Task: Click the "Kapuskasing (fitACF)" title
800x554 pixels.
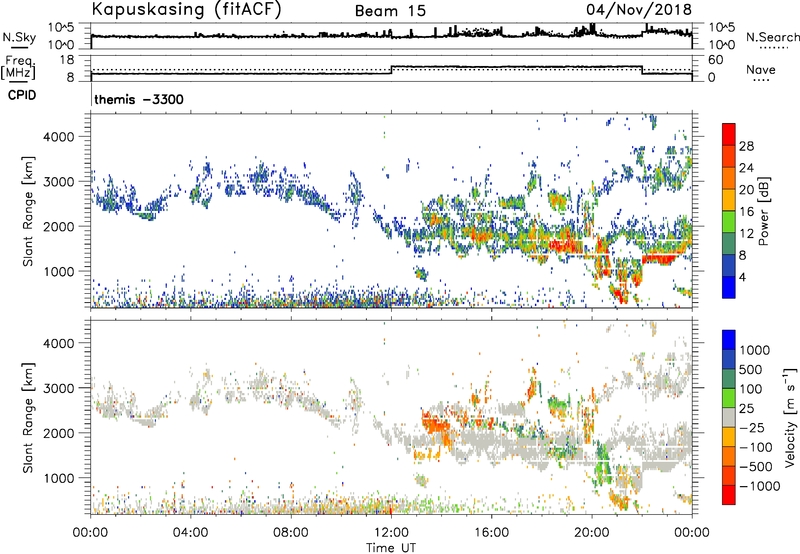Action: click(186, 9)
